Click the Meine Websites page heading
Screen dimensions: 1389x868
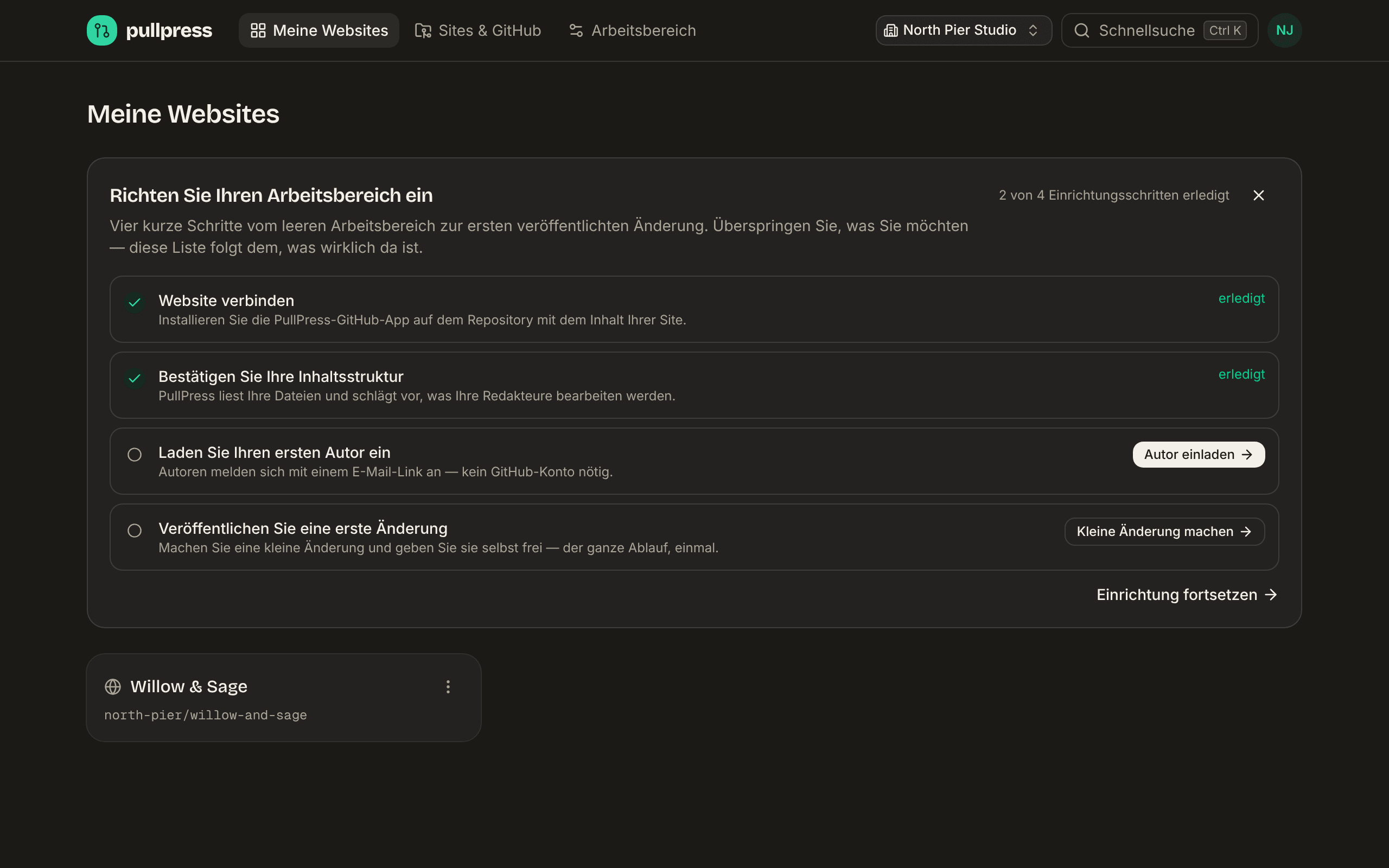183,114
